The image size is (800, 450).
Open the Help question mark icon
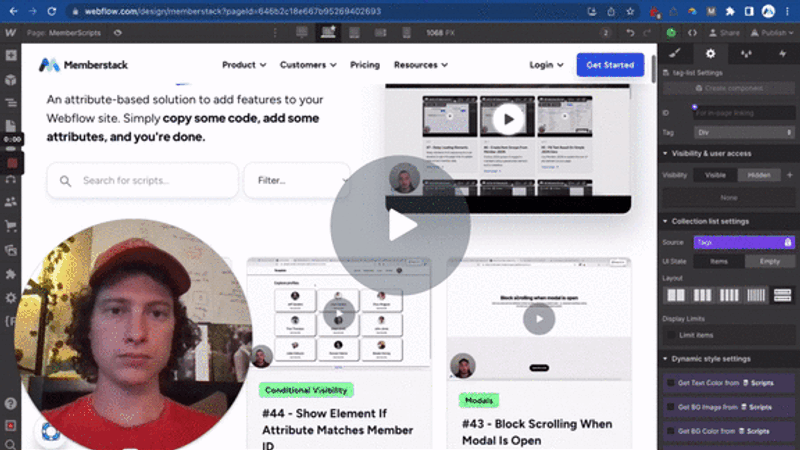pos(11,404)
